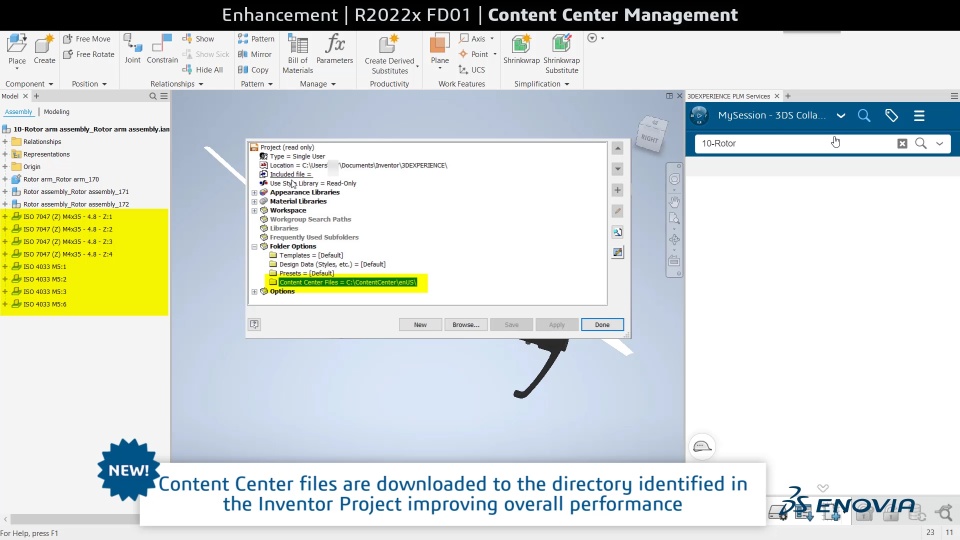Select the Point work feature
The width and height of the screenshot is (960, 540).
tap(474, 54)
